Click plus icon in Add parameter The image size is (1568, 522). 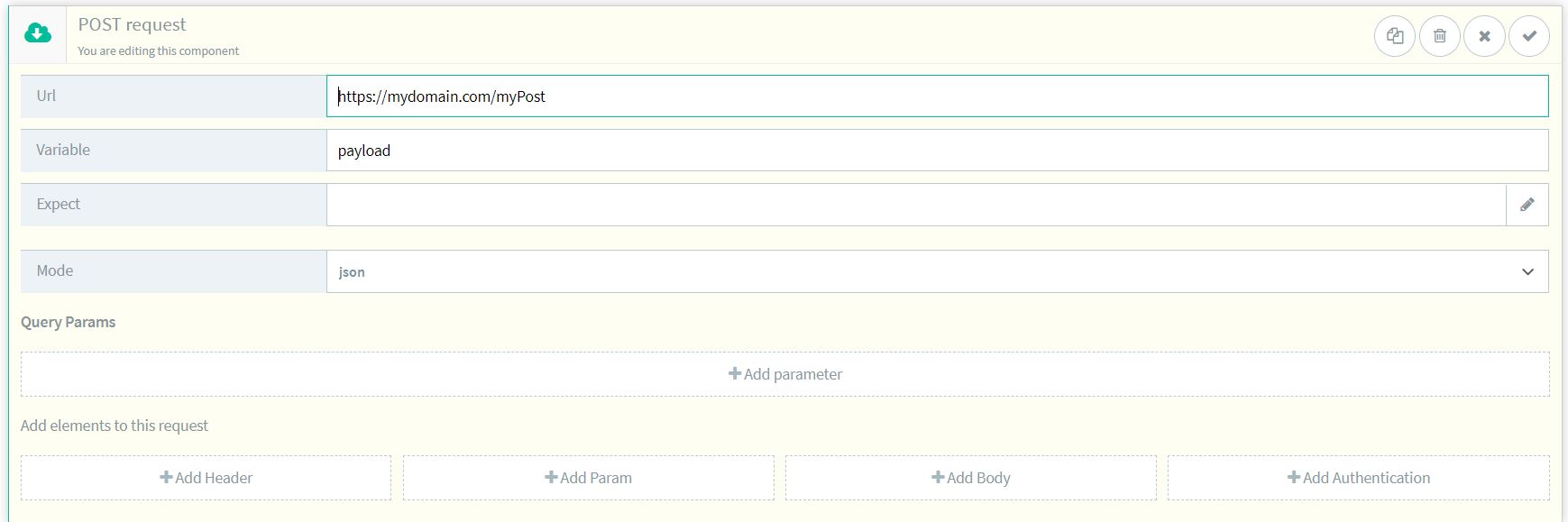(x=734, y=373)
